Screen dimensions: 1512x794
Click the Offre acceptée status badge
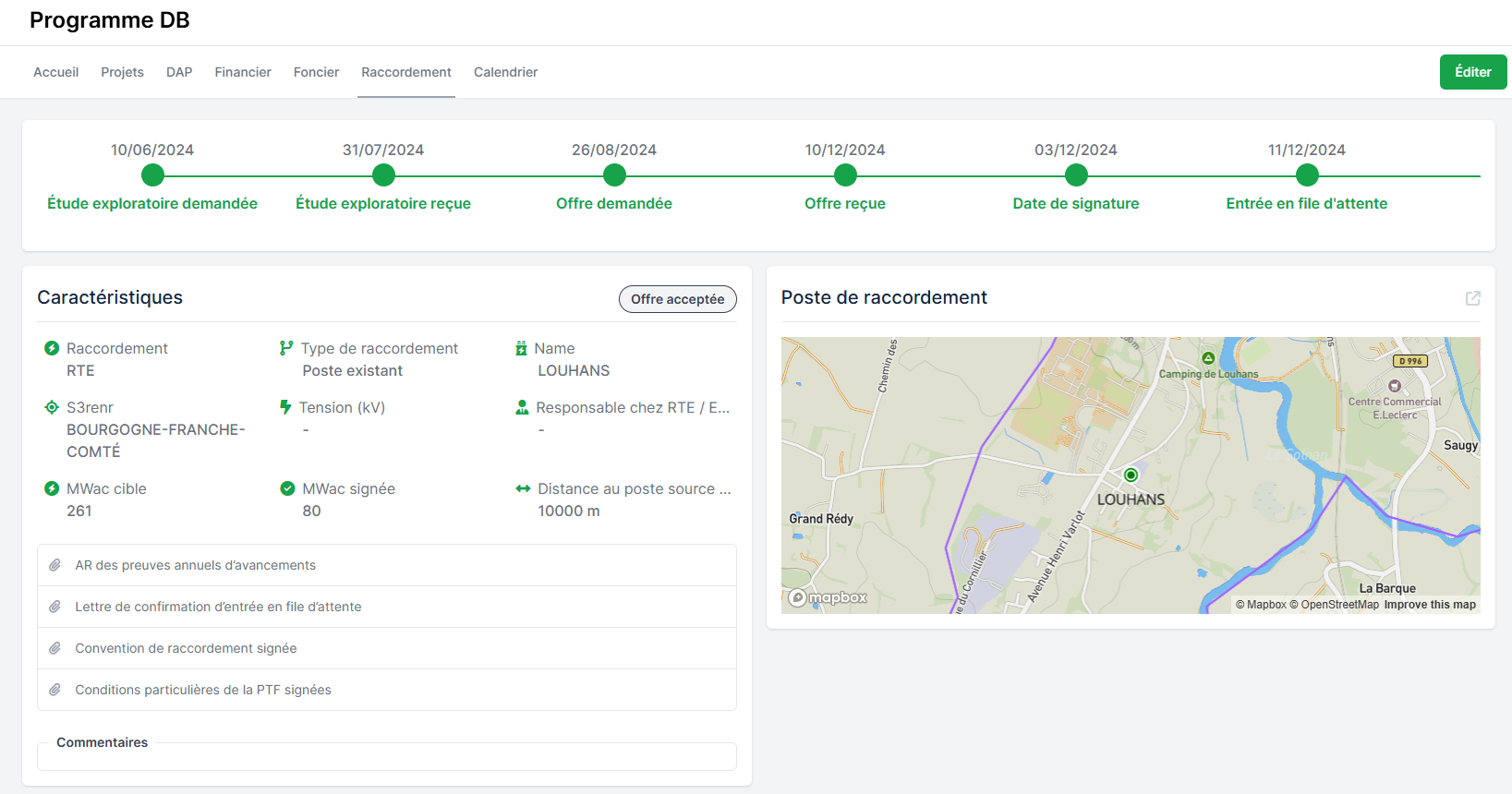point(678,299)
